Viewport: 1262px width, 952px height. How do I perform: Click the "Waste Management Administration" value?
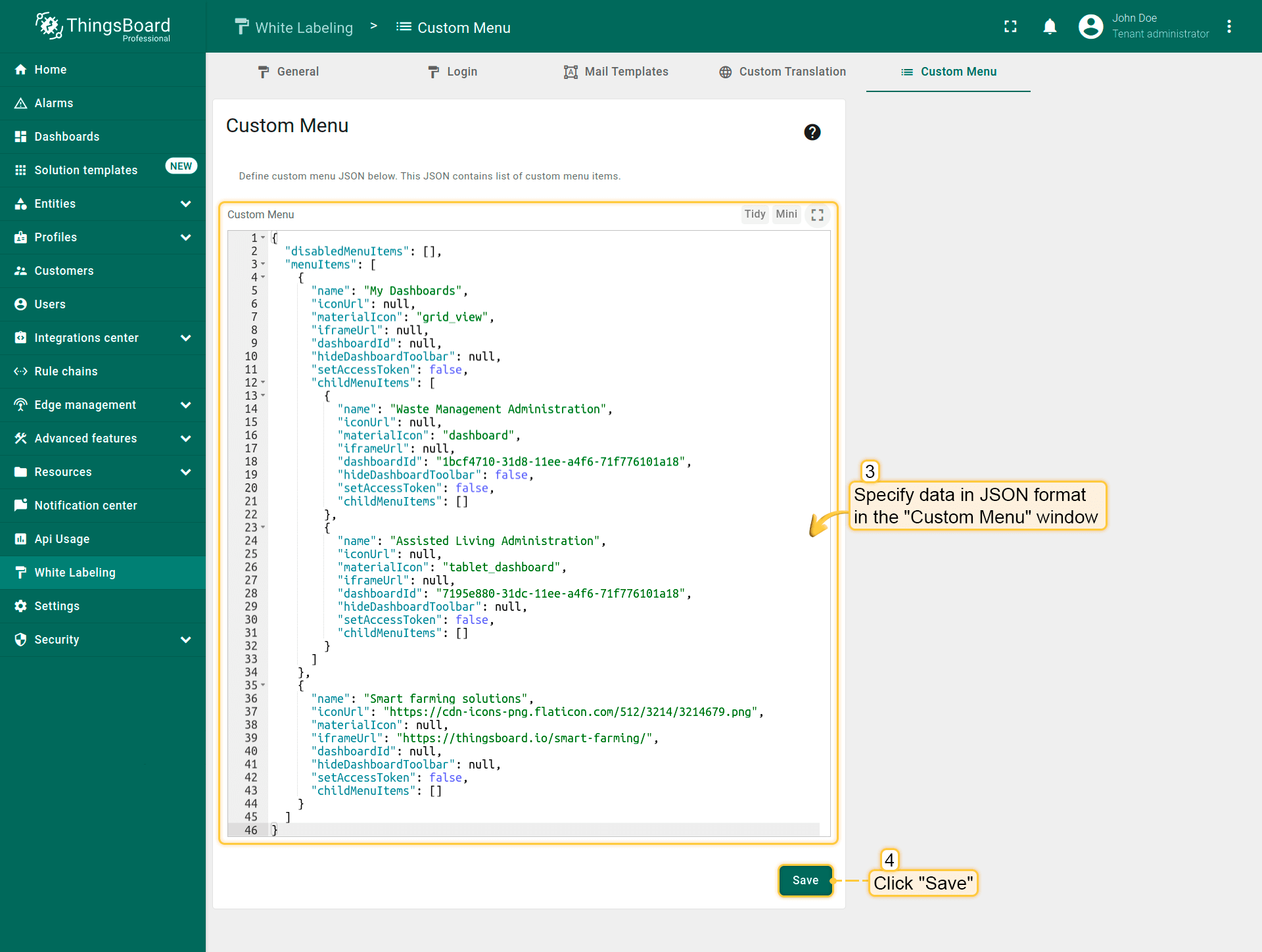coord(498,410)
